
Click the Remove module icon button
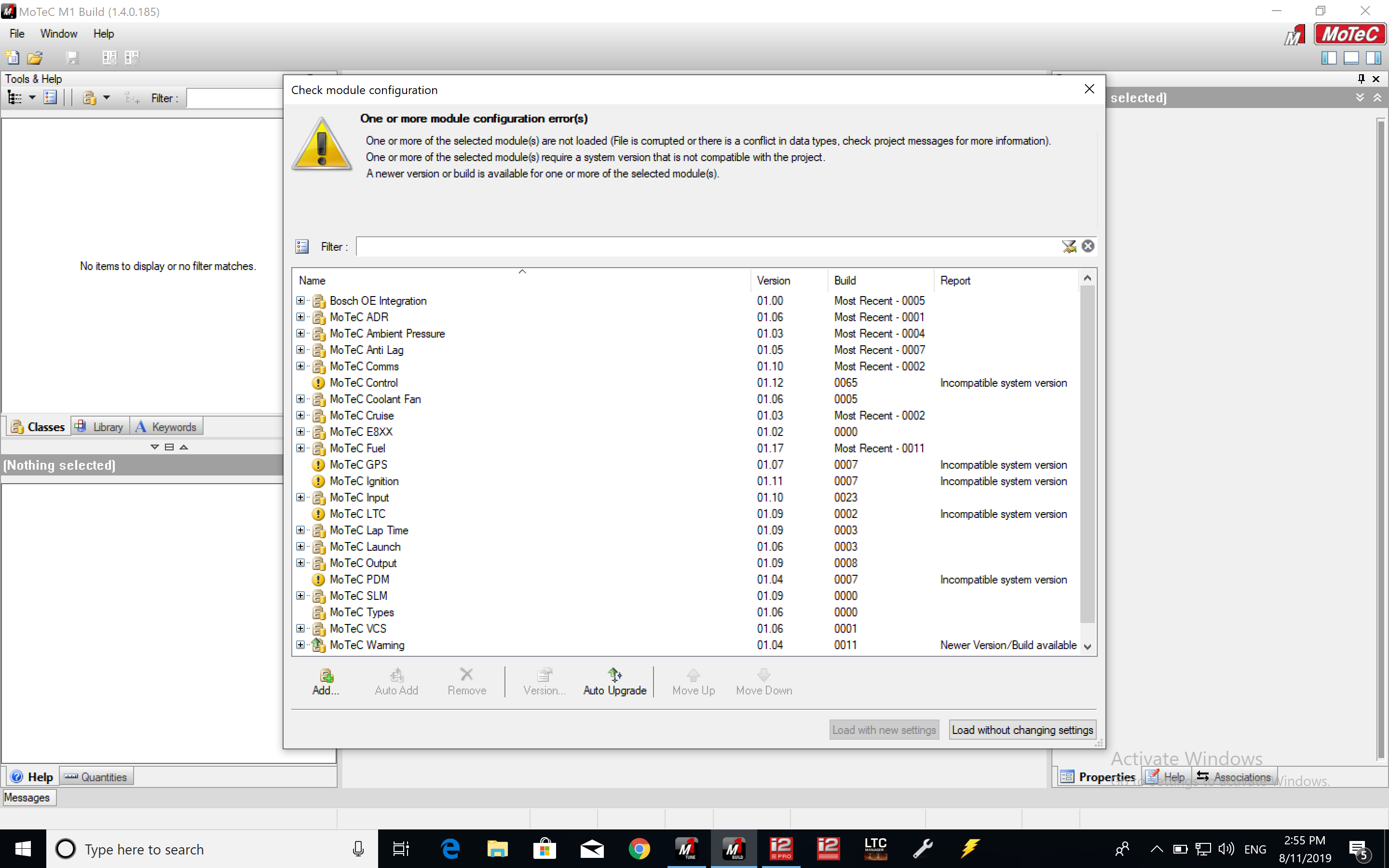tap(466, 680)
